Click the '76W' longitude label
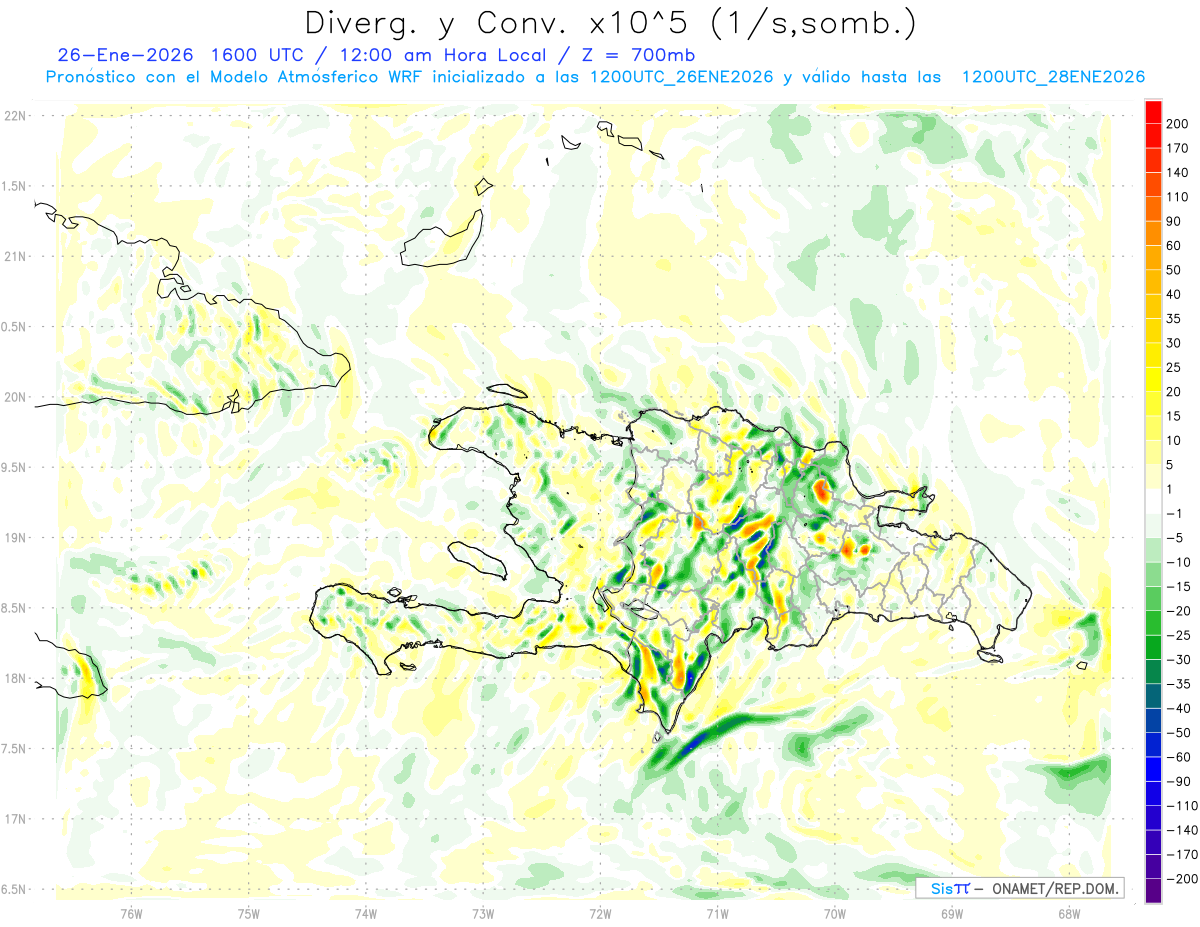The height and width of the screenshot is (927, 1200). coord(131,913)
